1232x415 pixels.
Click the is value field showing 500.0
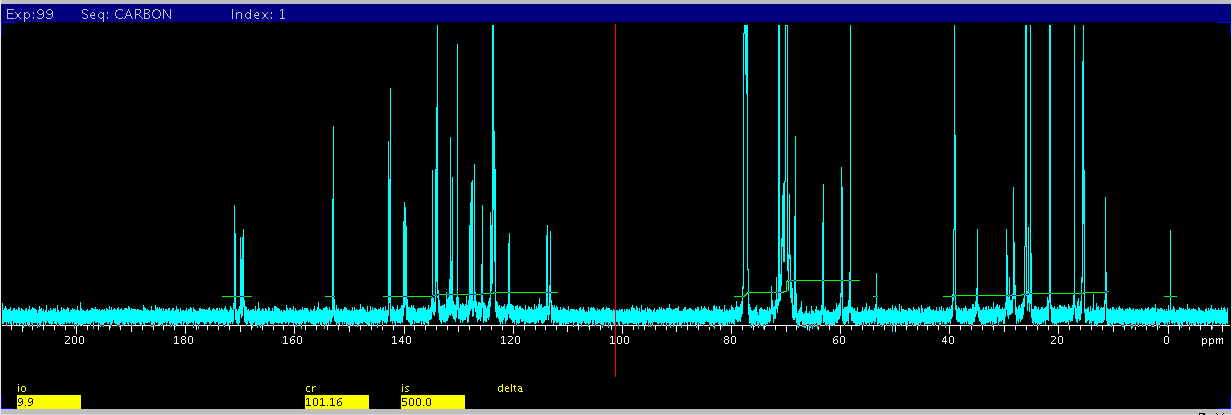coord(432,402)
